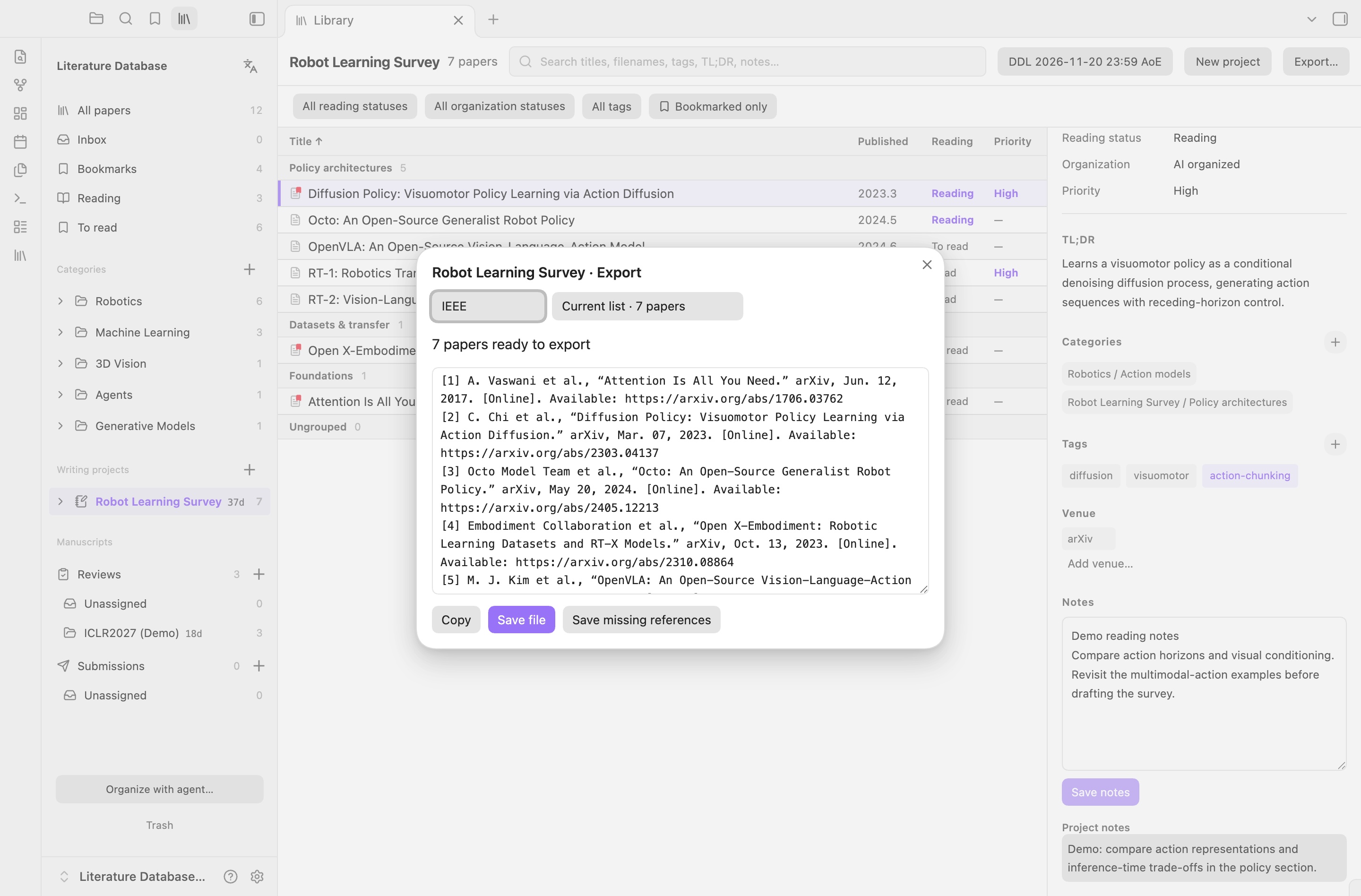The image size is (1361, 896).
Task: Select the library books icon in toolbar
Action: 184,19
